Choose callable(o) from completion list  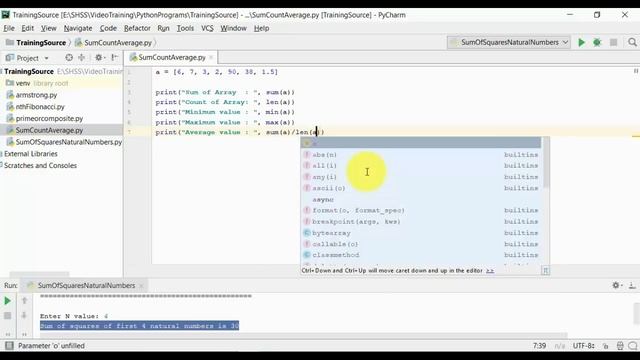coord(420,244)
